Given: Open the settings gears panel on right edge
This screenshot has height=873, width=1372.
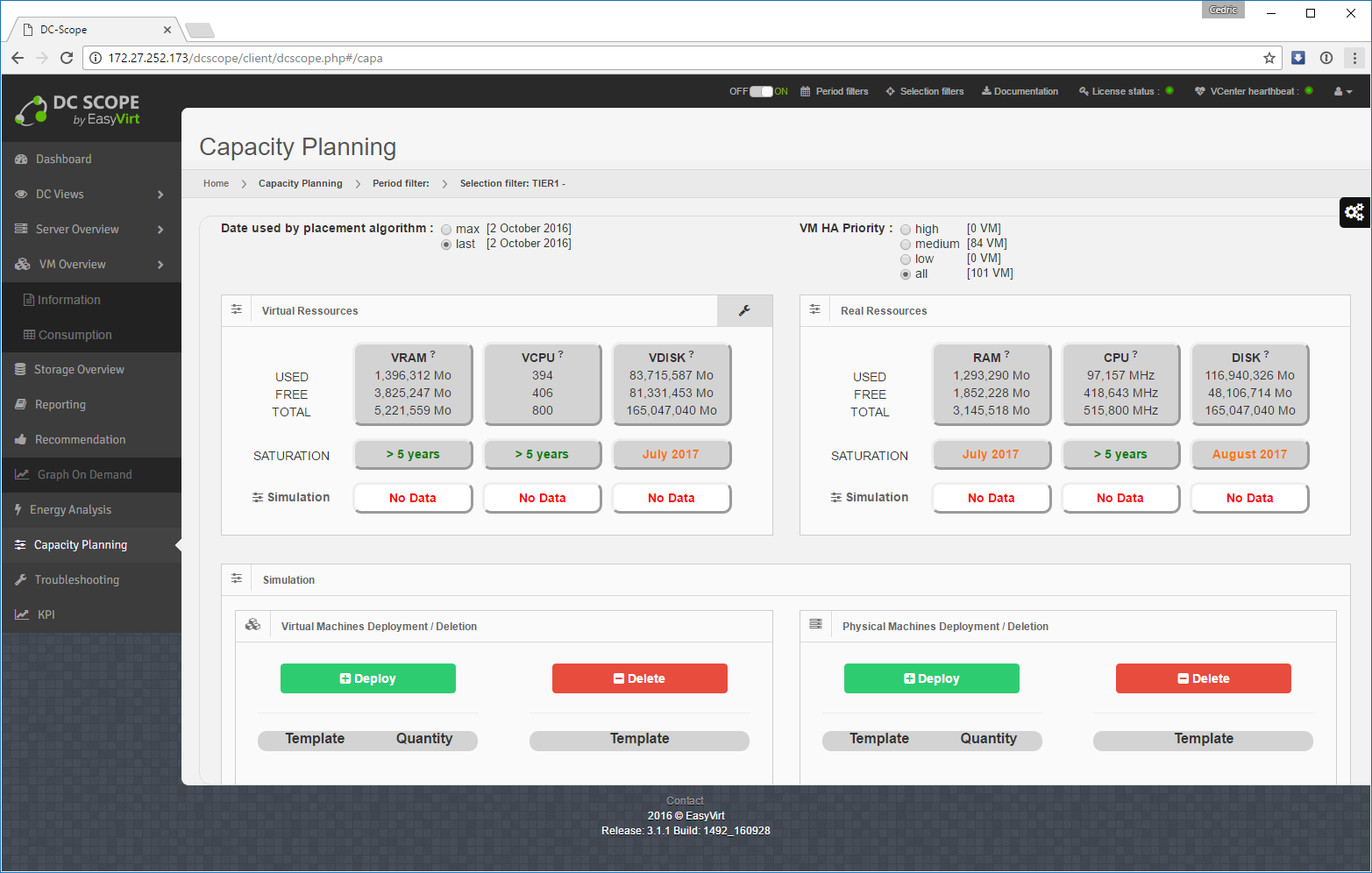Looking at the screenshot, I should [1354, 212].
